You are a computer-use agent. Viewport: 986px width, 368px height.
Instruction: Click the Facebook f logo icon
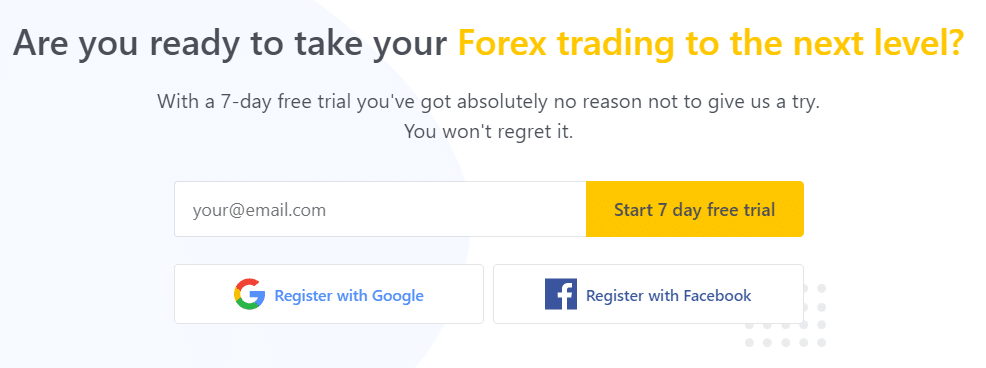click(561, 294)
